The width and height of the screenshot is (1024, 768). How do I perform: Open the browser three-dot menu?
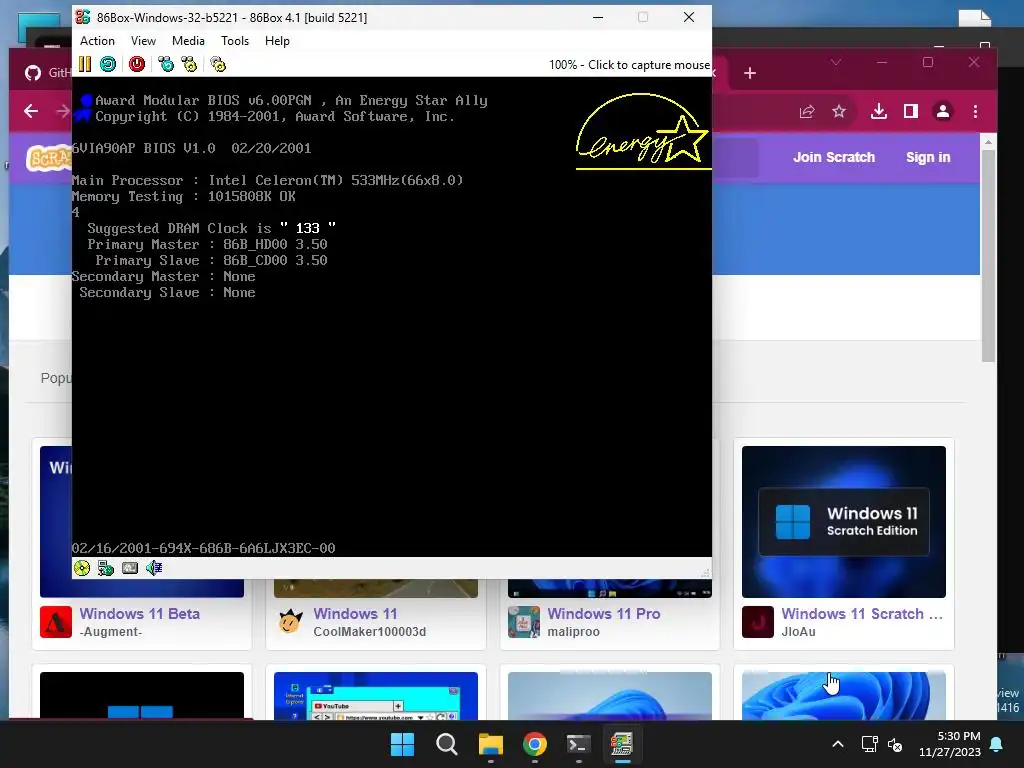point(975,112)
